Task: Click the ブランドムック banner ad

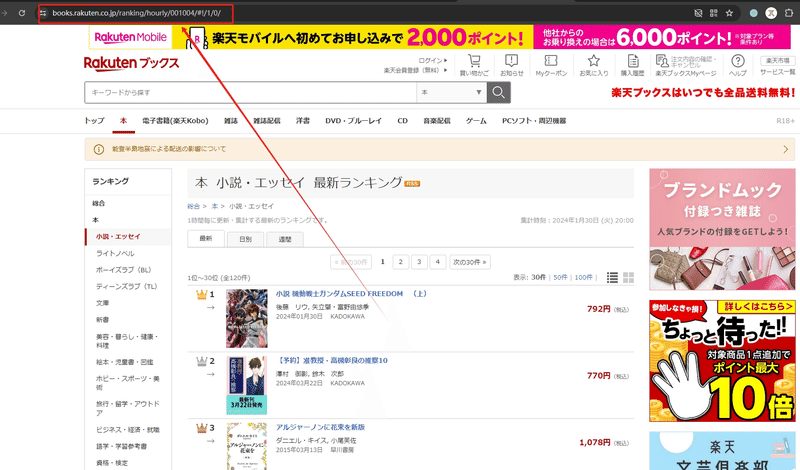Action: (x=722, y=230)
